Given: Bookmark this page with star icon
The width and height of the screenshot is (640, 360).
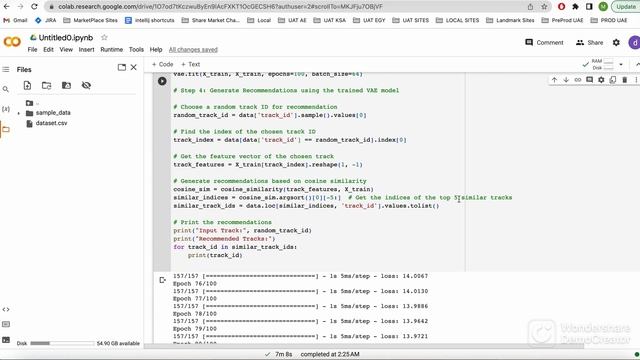Looking at the screenshot, I should tap(544, 7).
